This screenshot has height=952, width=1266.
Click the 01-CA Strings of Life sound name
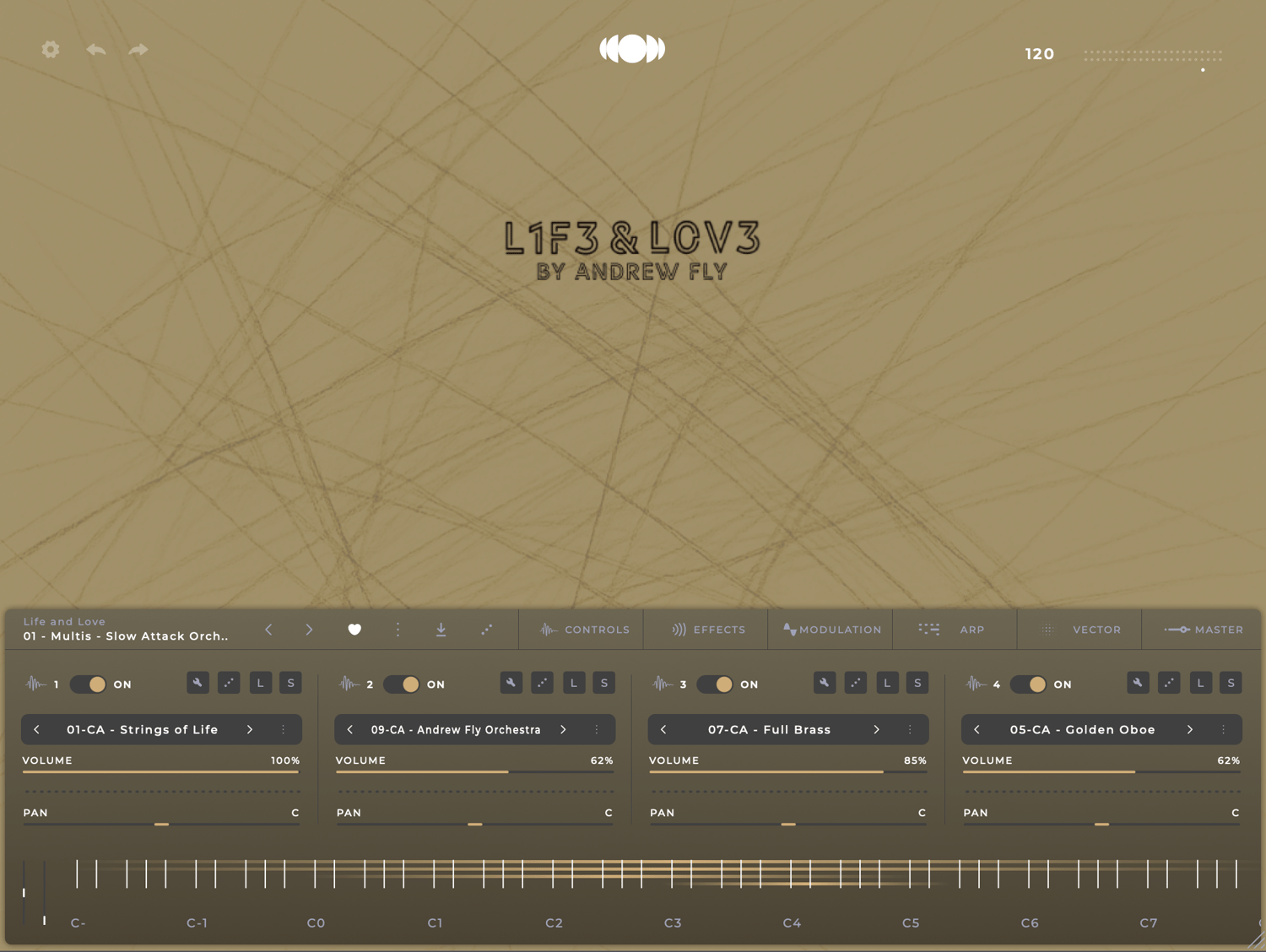click(x=143, y=729)
